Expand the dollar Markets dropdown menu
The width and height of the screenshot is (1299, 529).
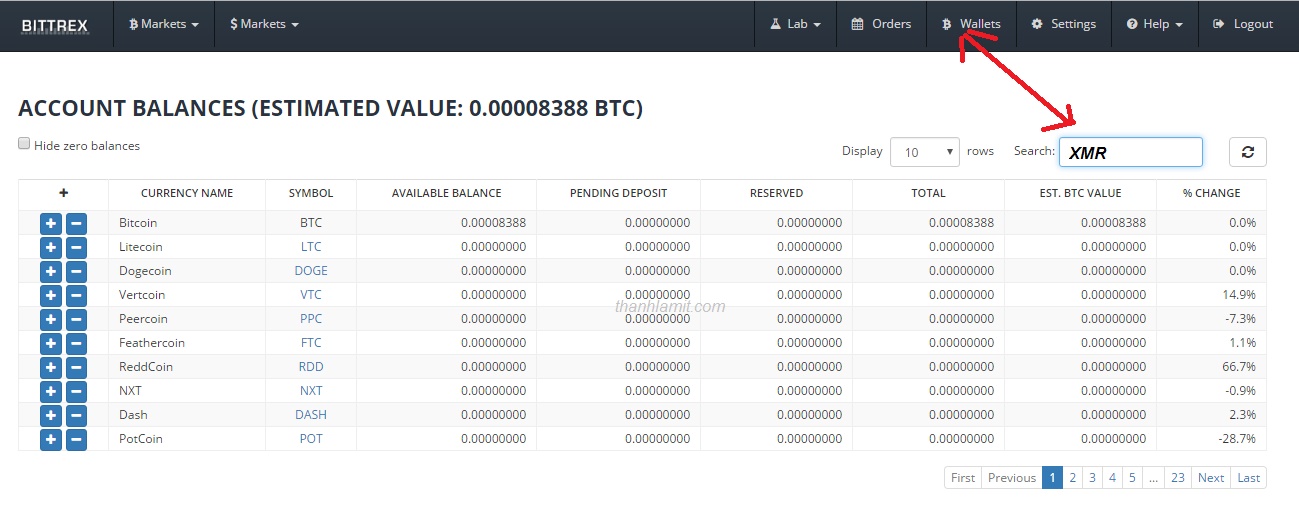[264, 24]
